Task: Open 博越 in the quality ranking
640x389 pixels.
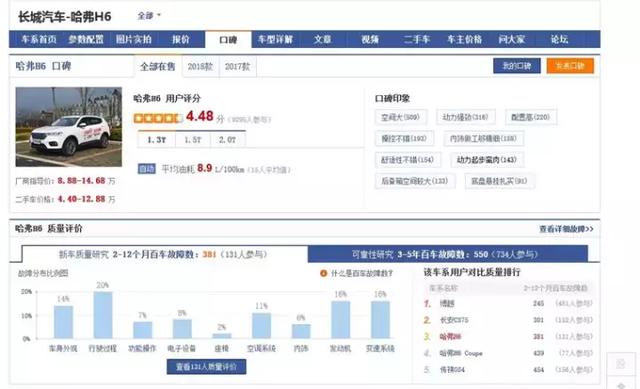Action: [x=447, y=304]
